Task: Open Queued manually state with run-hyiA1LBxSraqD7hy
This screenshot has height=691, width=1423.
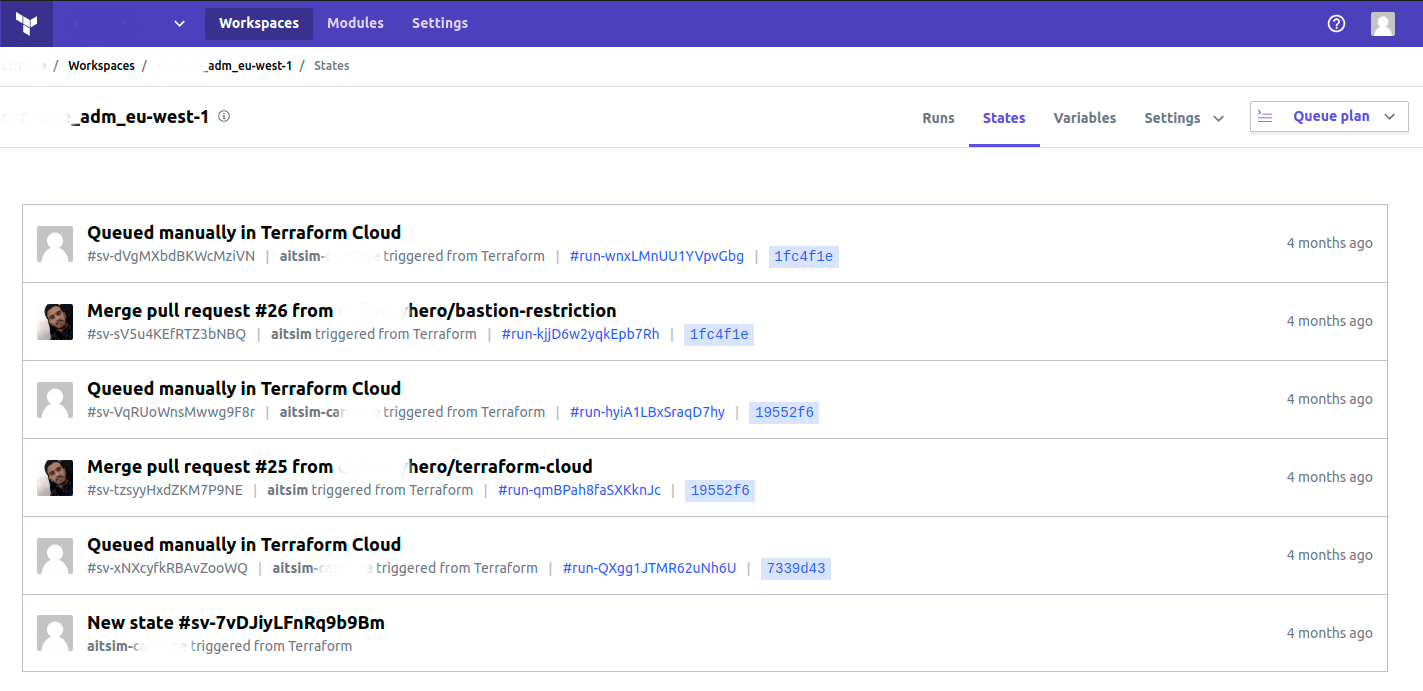Action: tap(244, 389)
